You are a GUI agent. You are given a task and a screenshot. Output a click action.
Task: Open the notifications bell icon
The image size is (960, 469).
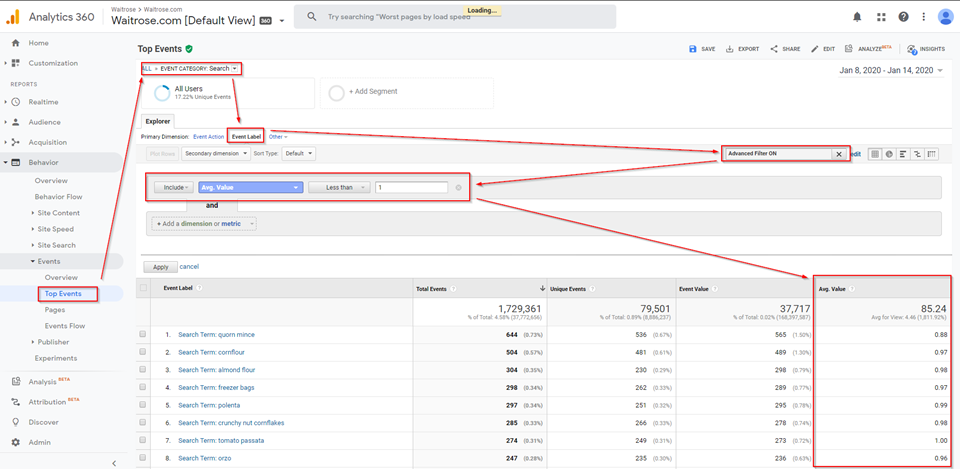pos(857,17)
